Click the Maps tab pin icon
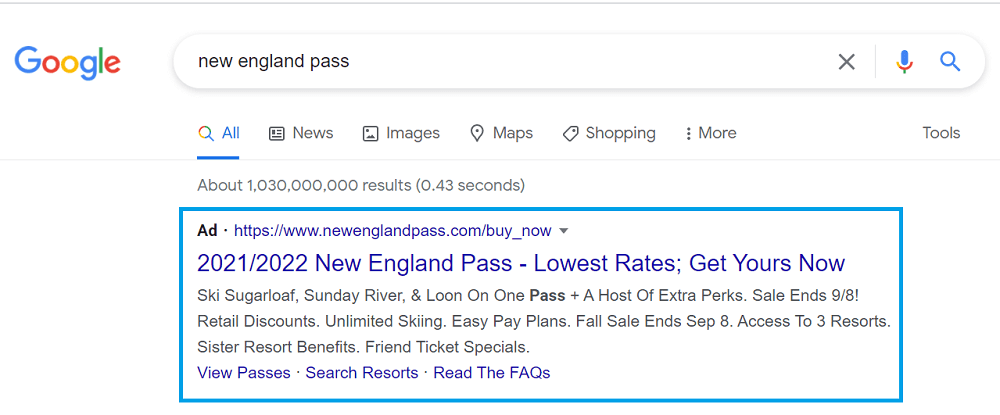 click(x=476, y=133)
